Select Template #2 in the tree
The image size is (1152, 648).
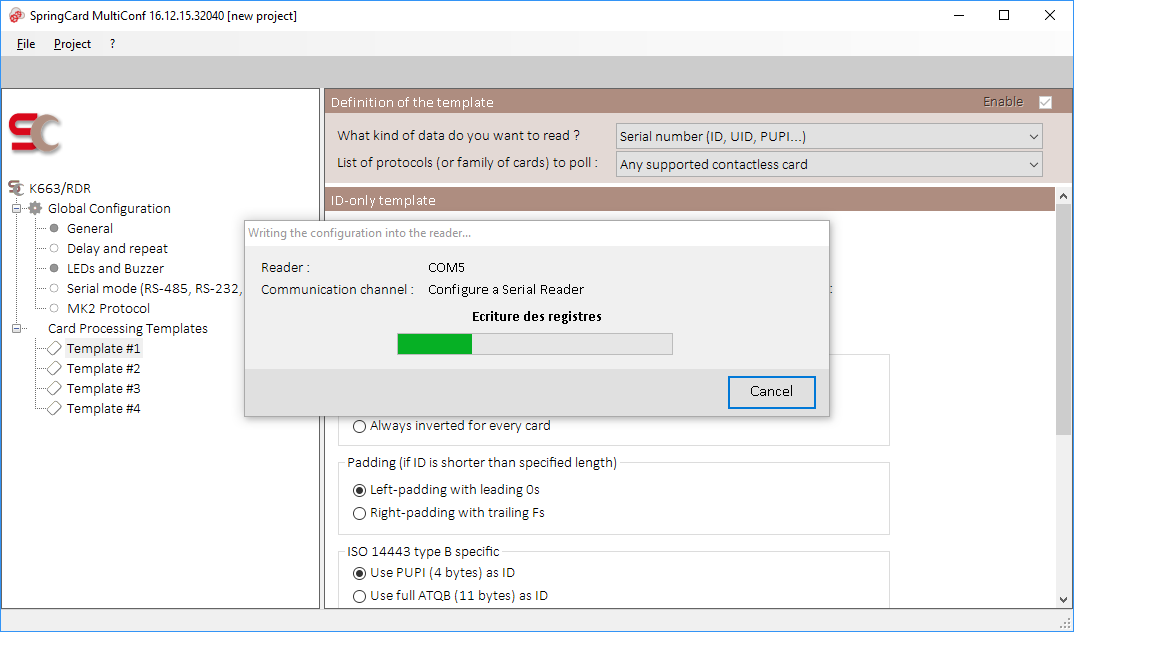[103, 368]
